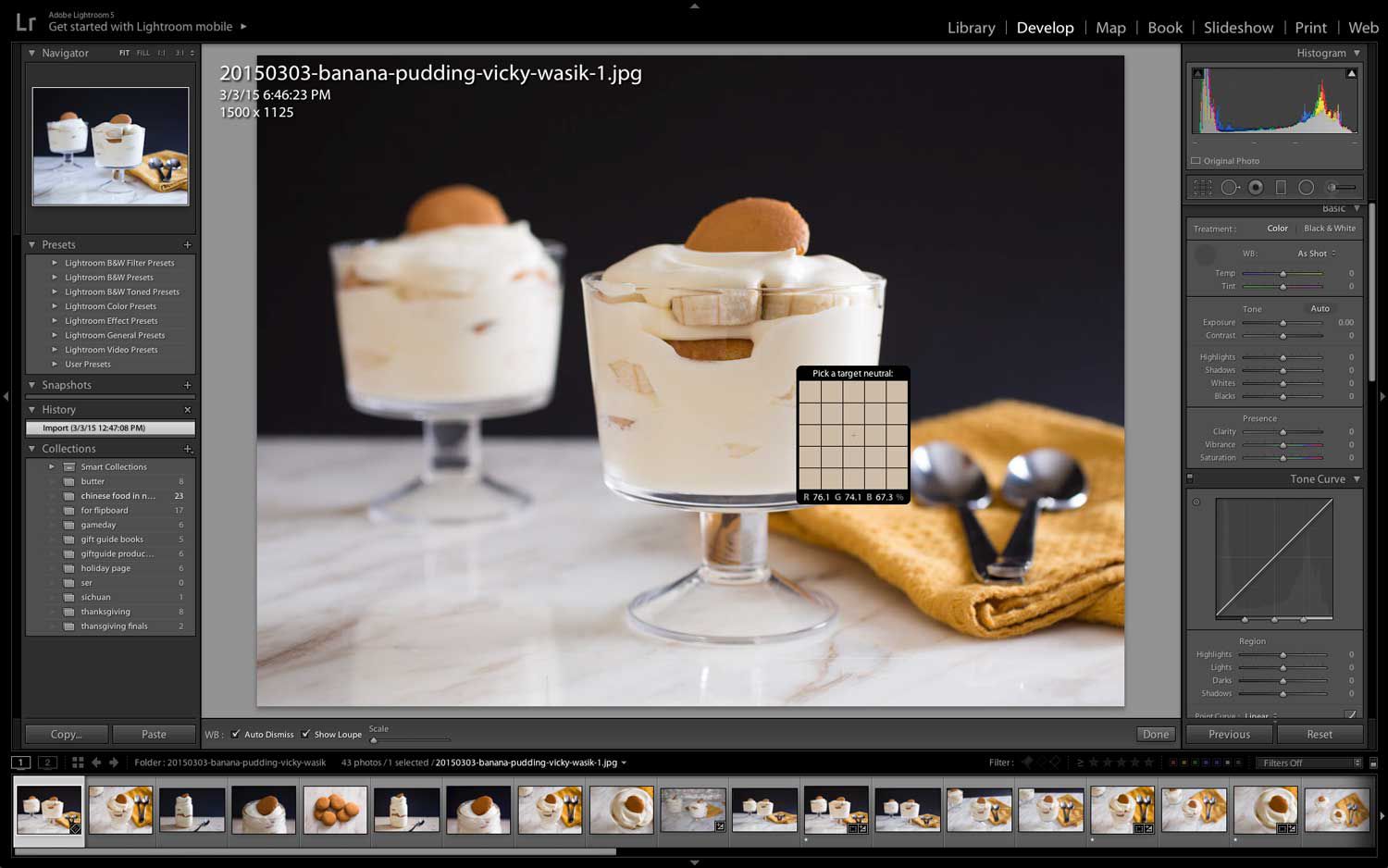Disable the Show Loupe option

click(307, 734)
